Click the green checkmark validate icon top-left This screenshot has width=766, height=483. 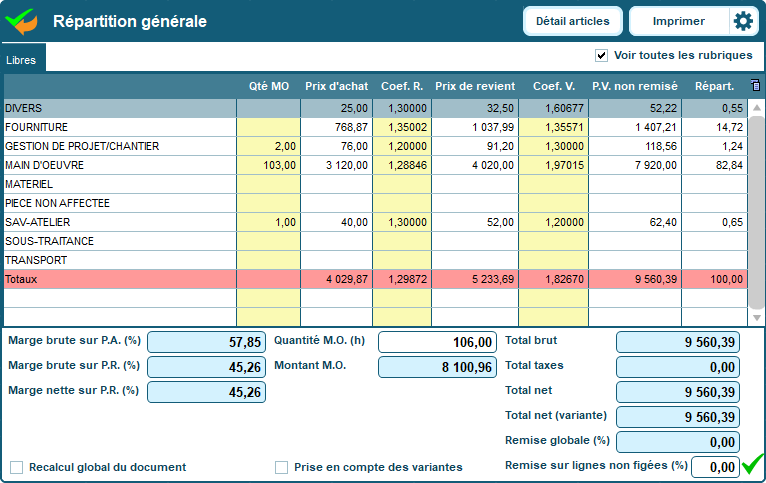point(21,20)
